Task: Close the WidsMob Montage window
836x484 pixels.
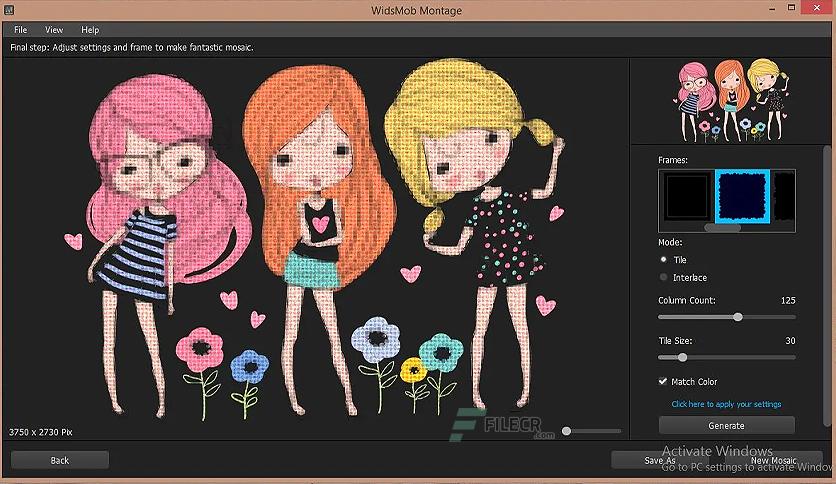Action: 817,7
